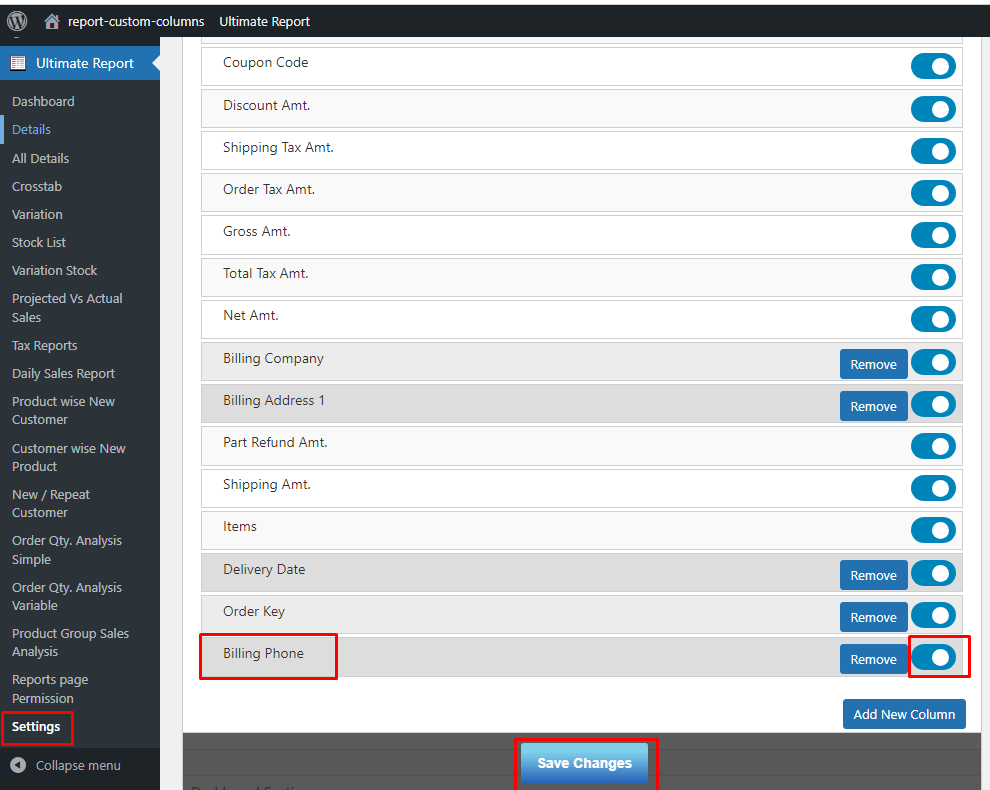Disable the Items column switch

(x=933, y=530)
